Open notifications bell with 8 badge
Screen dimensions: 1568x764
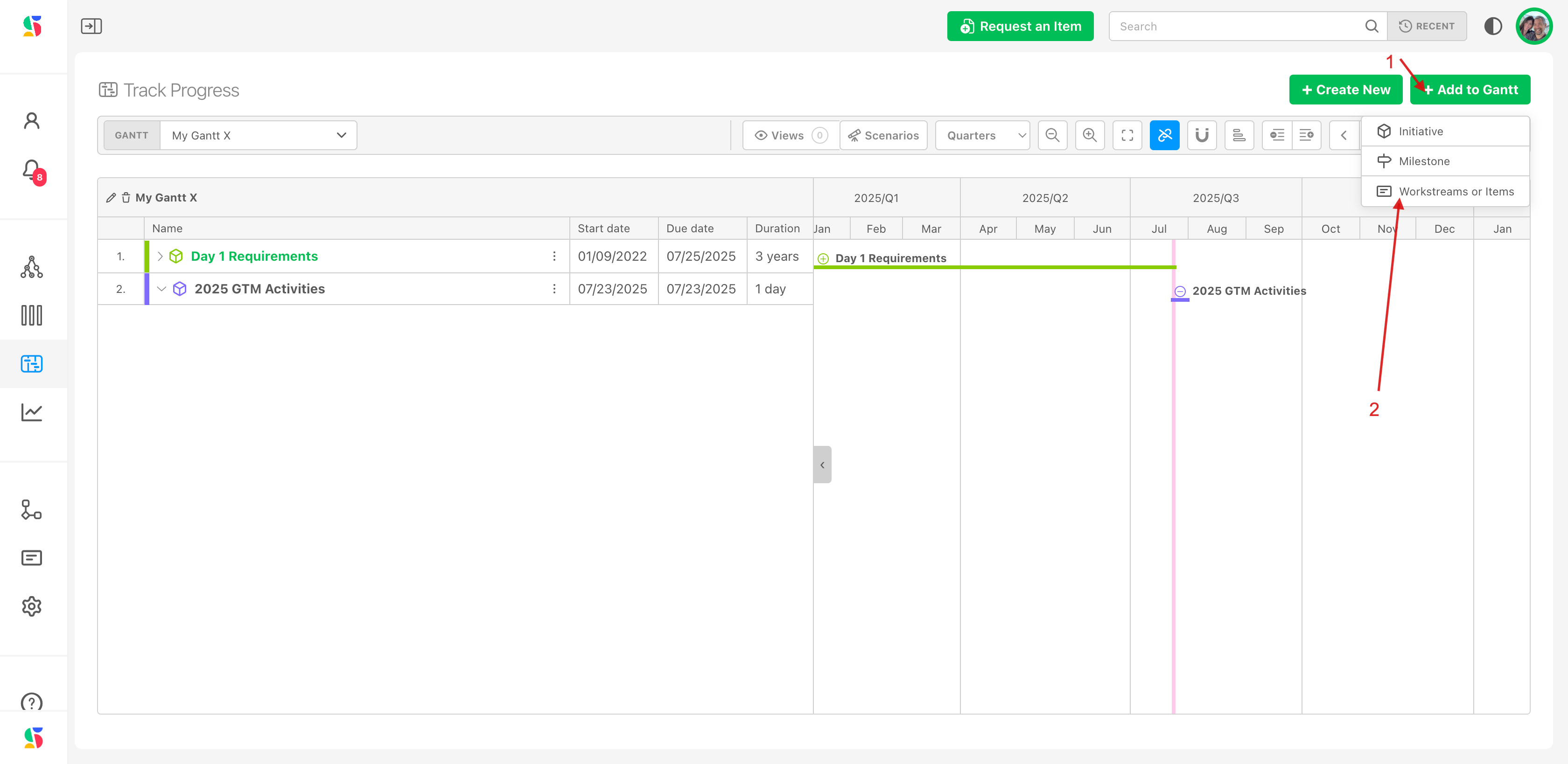32,170
